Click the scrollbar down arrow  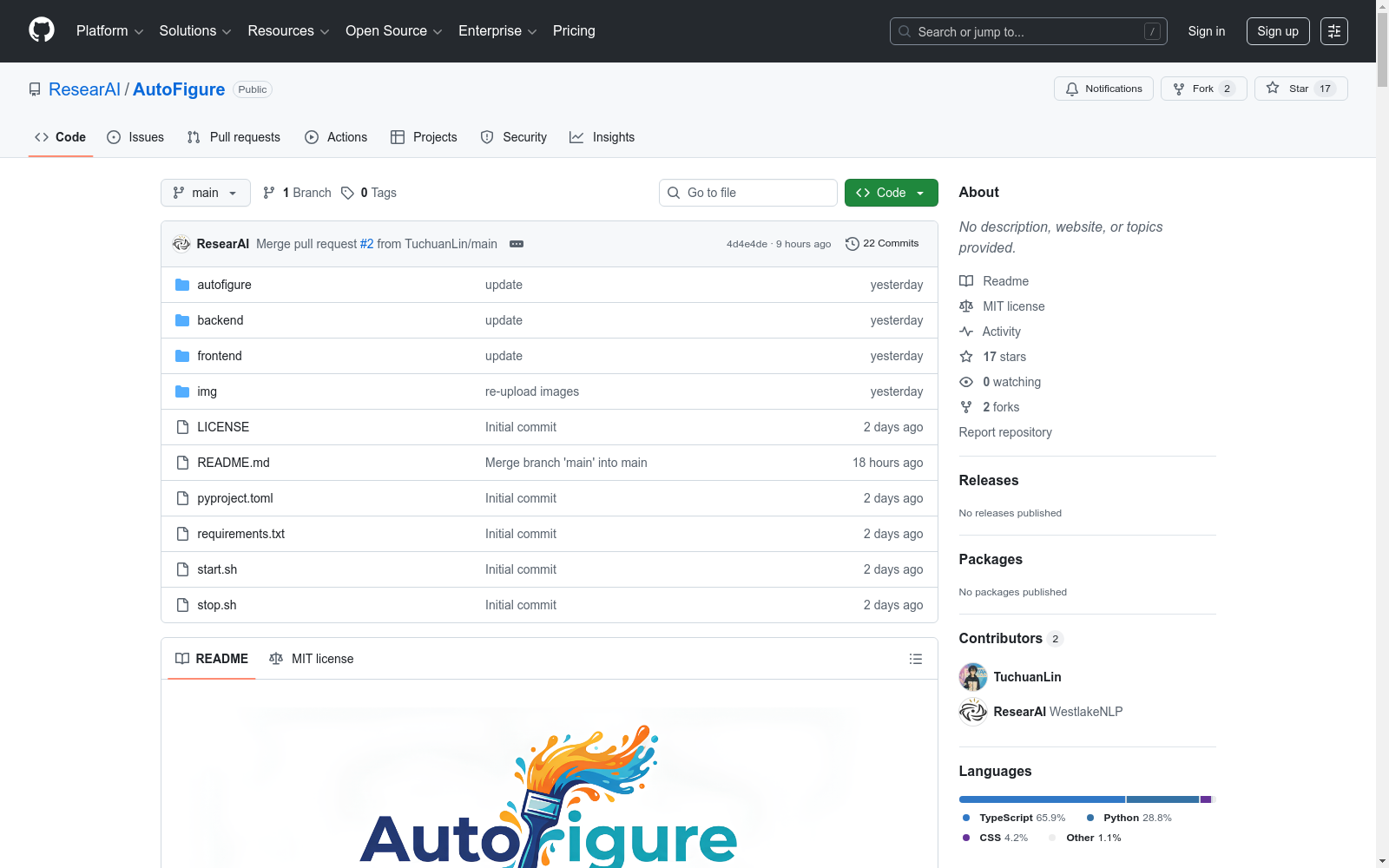click(1382, 861)
